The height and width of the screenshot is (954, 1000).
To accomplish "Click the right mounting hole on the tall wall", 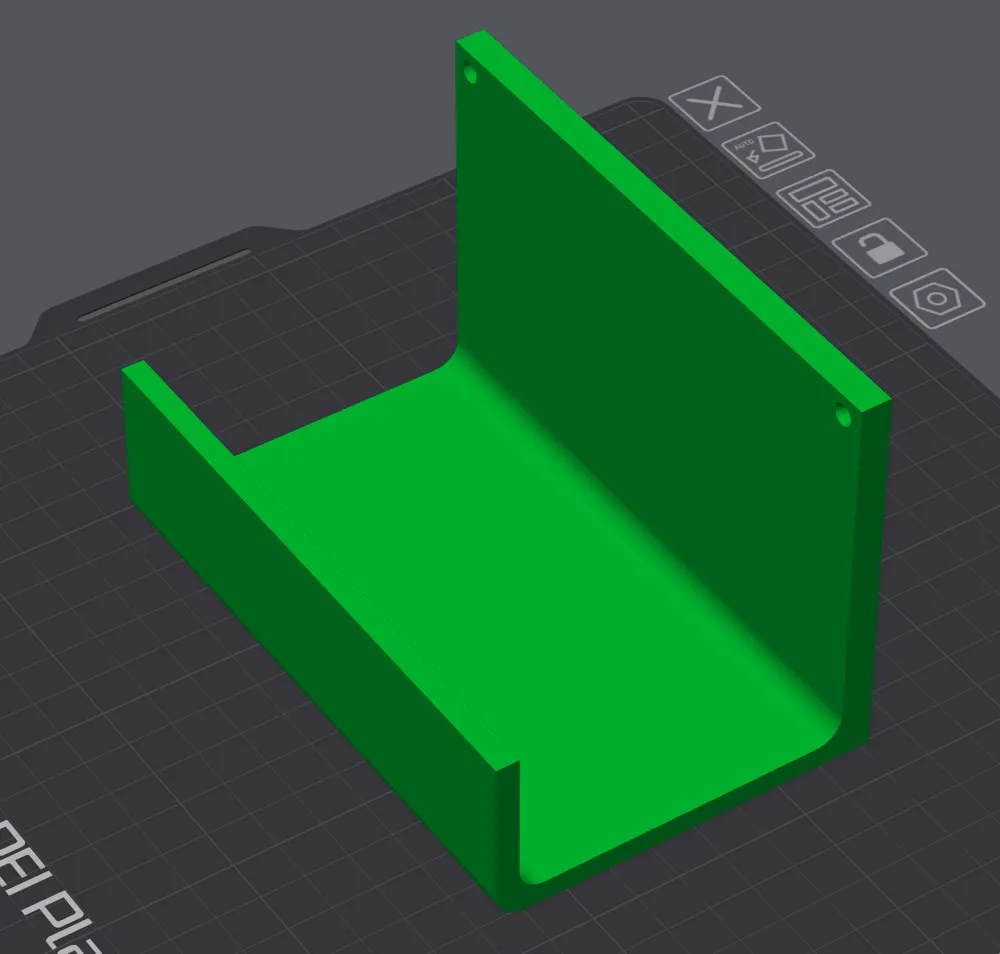I will 841,412.
